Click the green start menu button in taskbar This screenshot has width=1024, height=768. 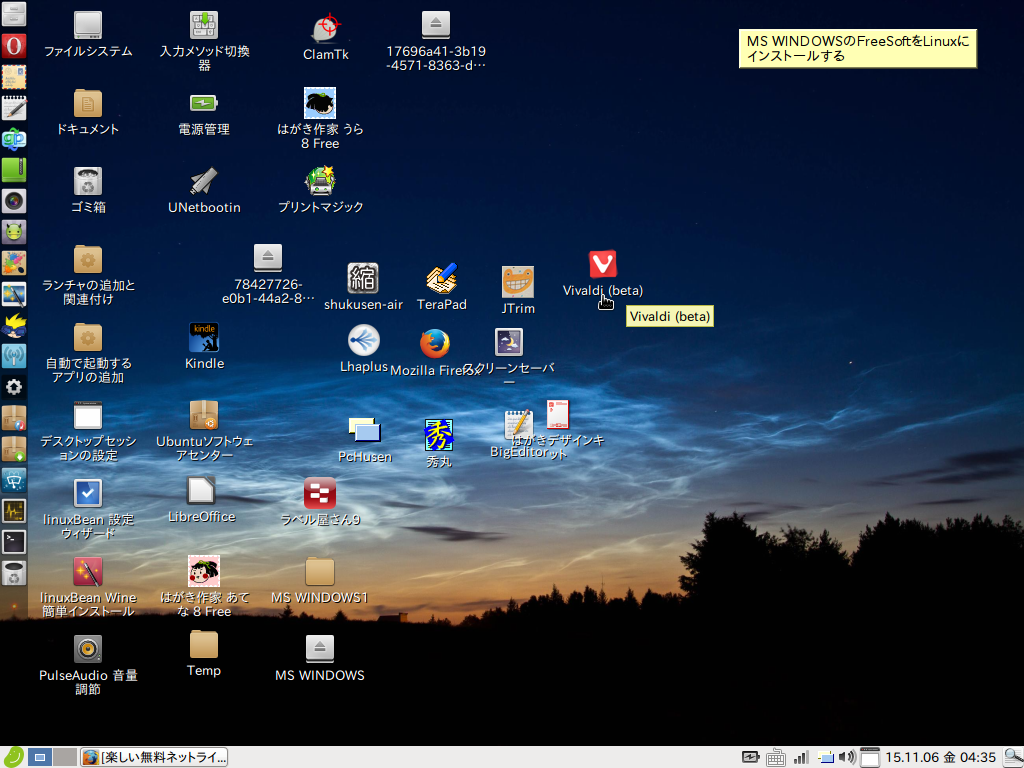pos(12,757)
